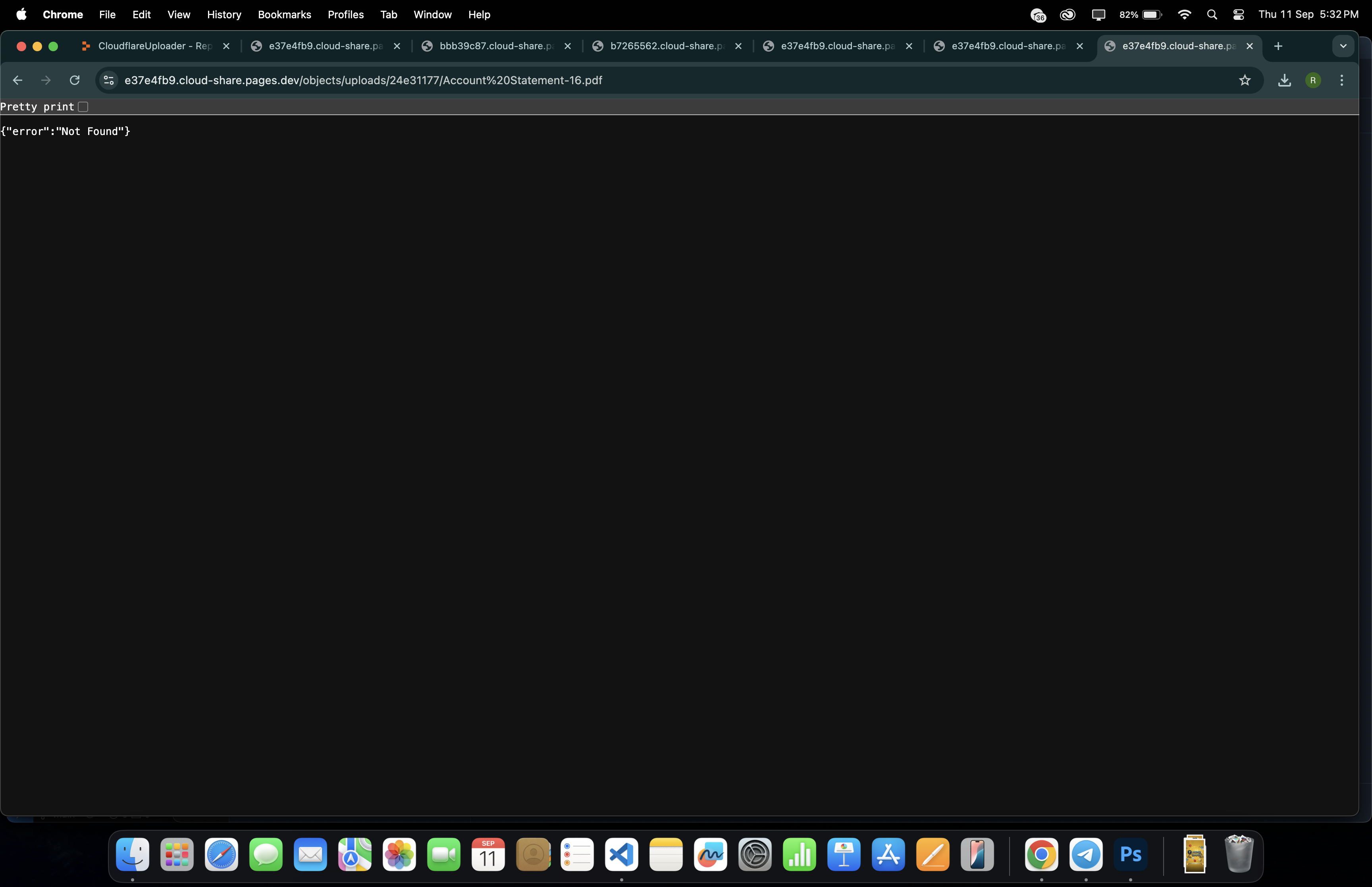
Task: Open the Profiles menu
Action: click(x=345, y=14)
